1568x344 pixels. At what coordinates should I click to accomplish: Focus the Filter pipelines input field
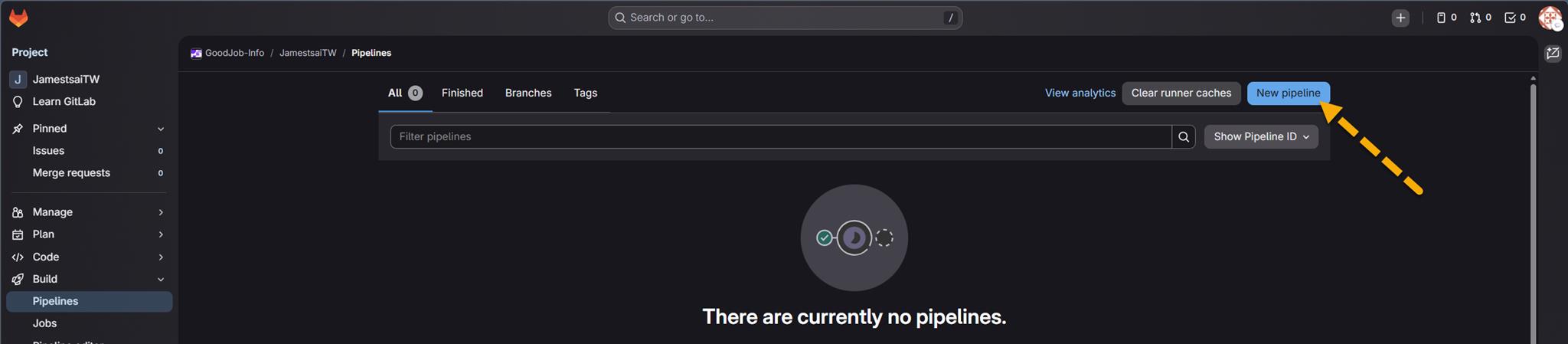781,136
